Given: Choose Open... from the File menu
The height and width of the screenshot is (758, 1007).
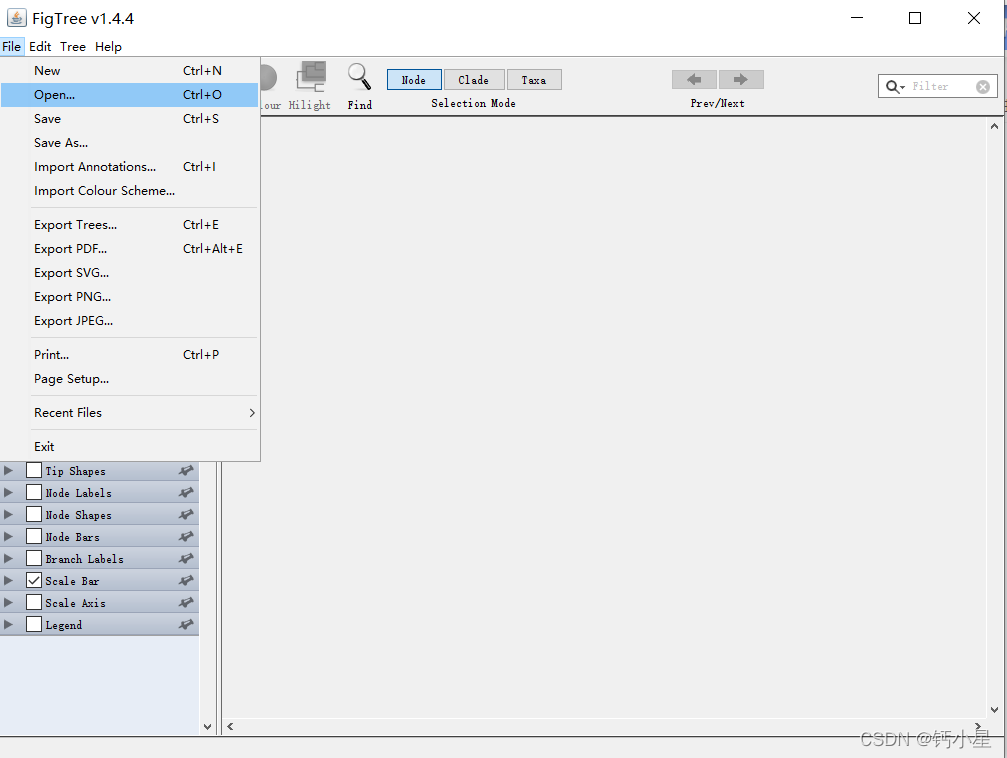Looking at the screenshot, I should (x=130, y=94).
